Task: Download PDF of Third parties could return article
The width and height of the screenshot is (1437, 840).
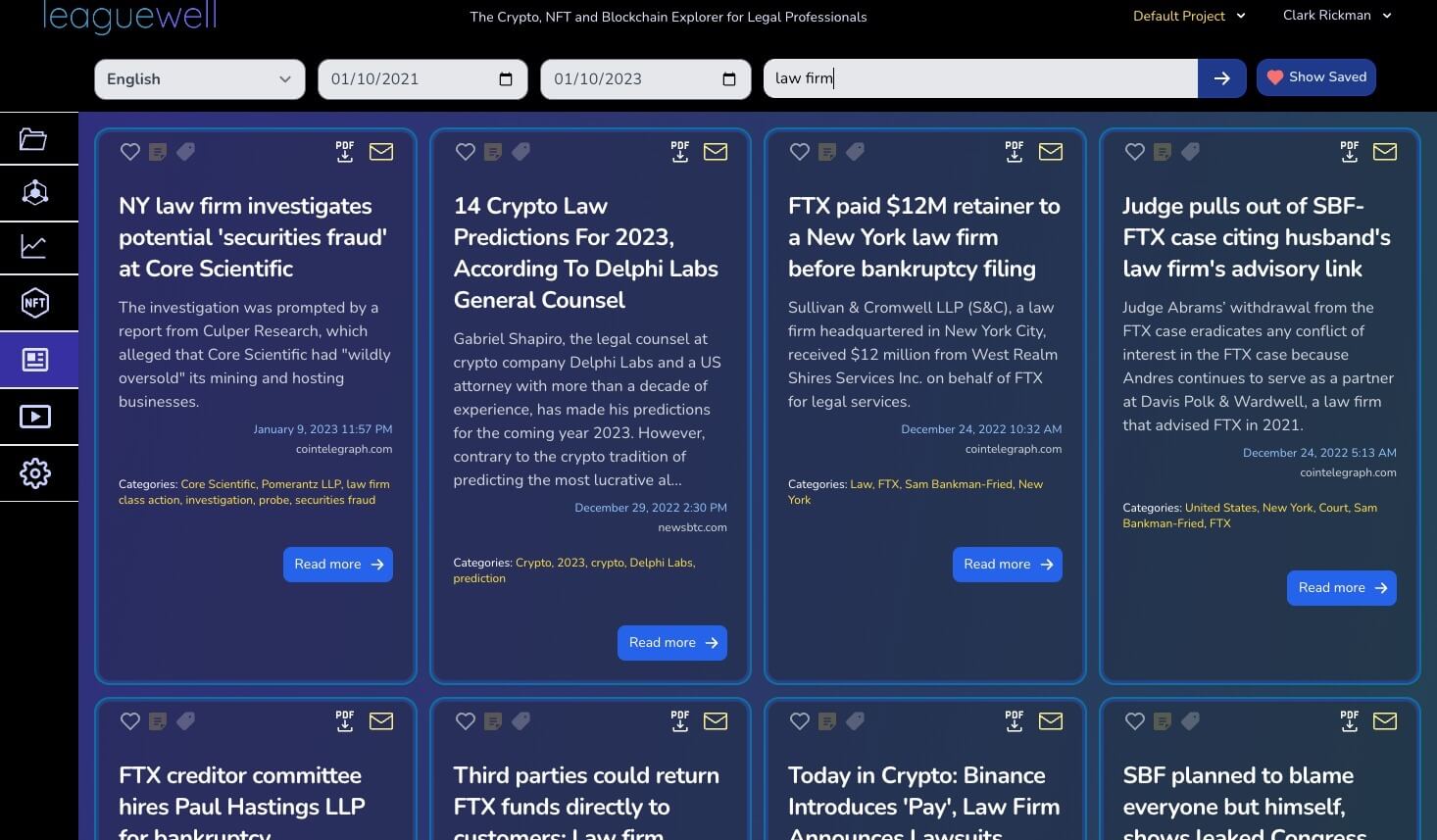Action: (x=680, y=720)
